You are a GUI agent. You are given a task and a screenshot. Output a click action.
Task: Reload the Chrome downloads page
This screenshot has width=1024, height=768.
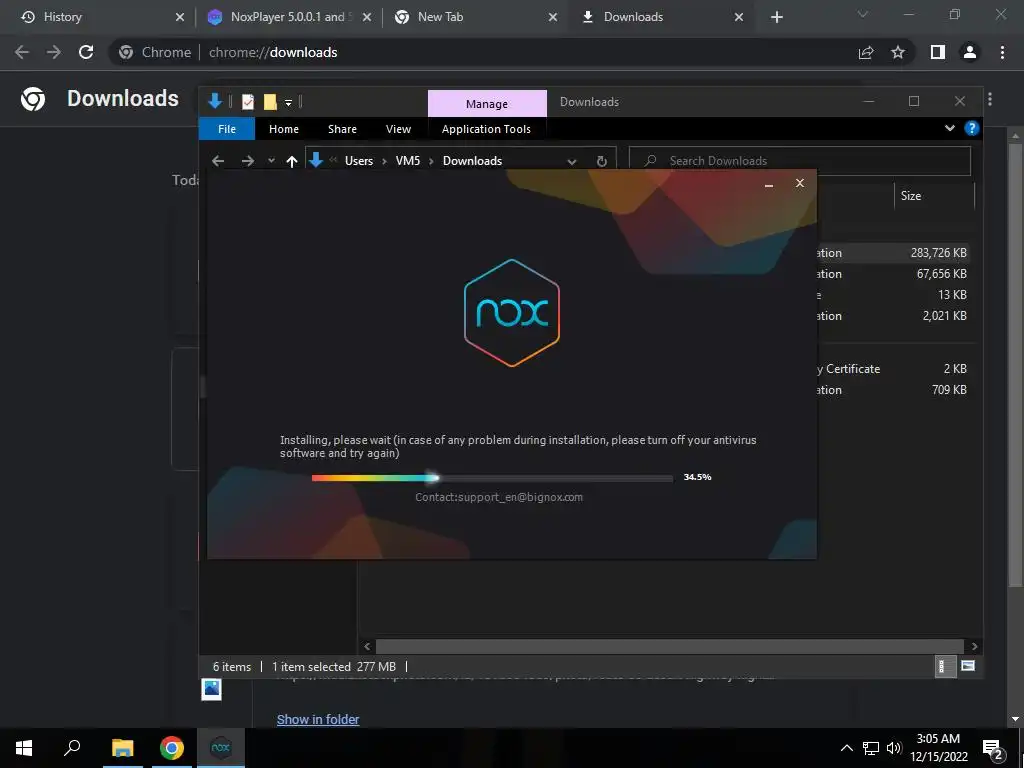[86, 52]
